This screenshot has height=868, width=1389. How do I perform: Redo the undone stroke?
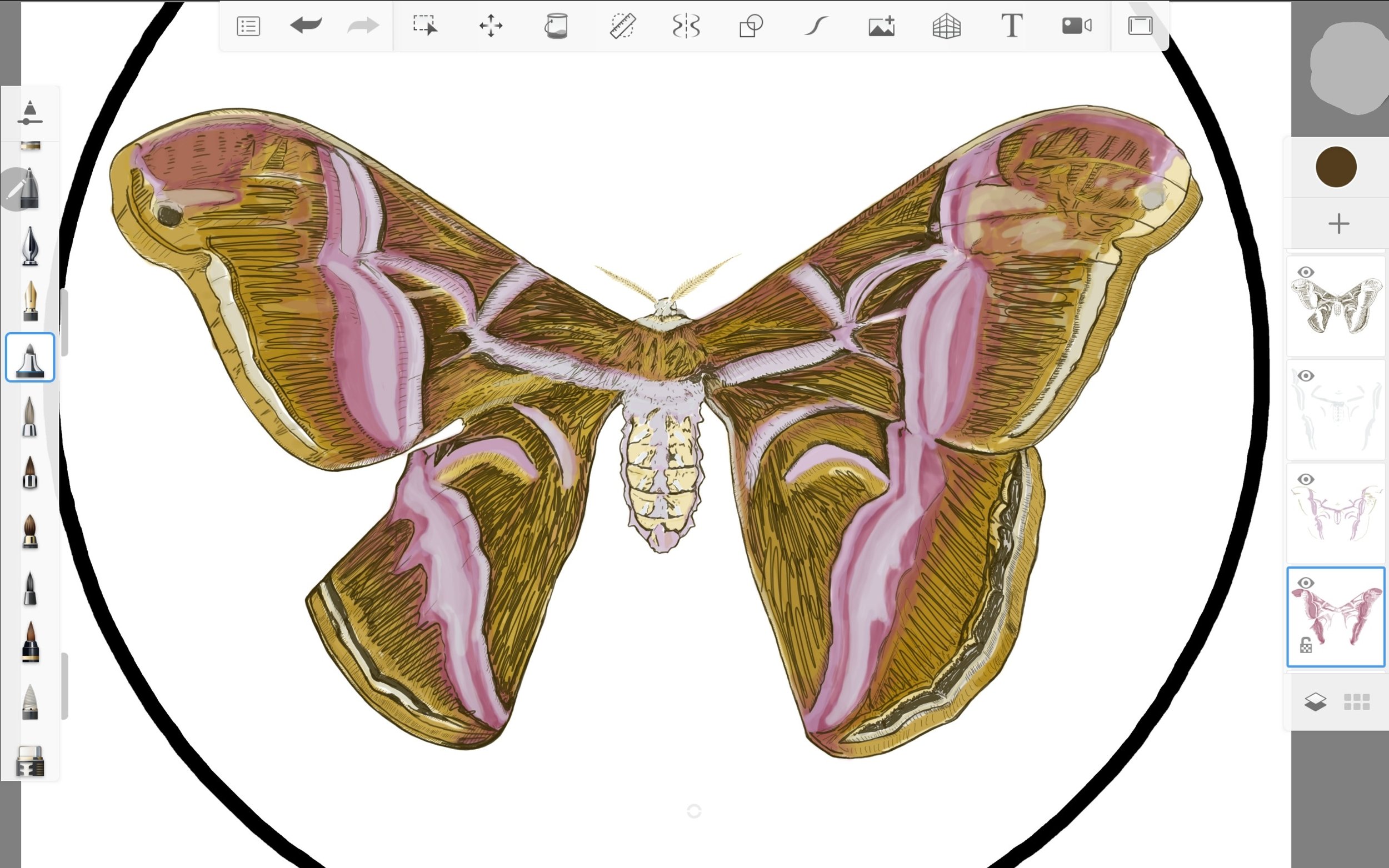pos(363,25)
